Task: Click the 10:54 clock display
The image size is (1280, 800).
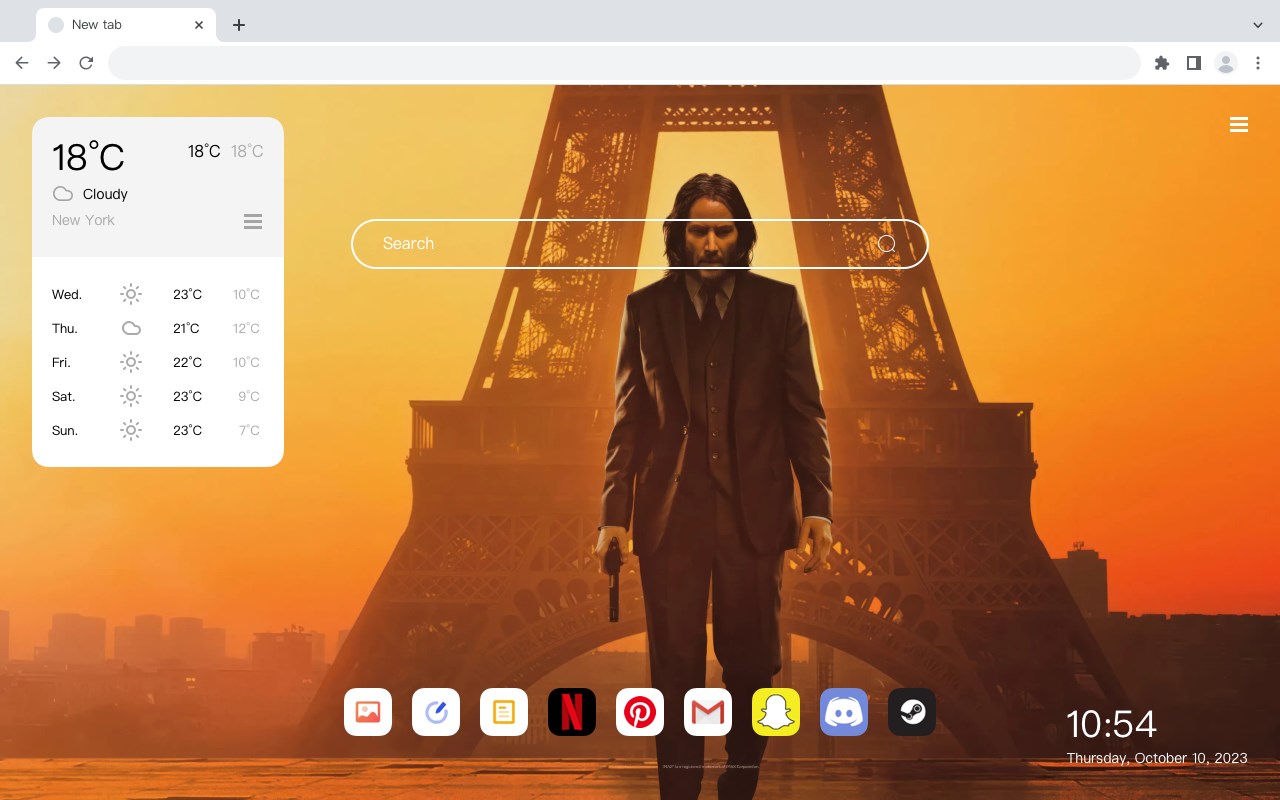Action: 1111,724
